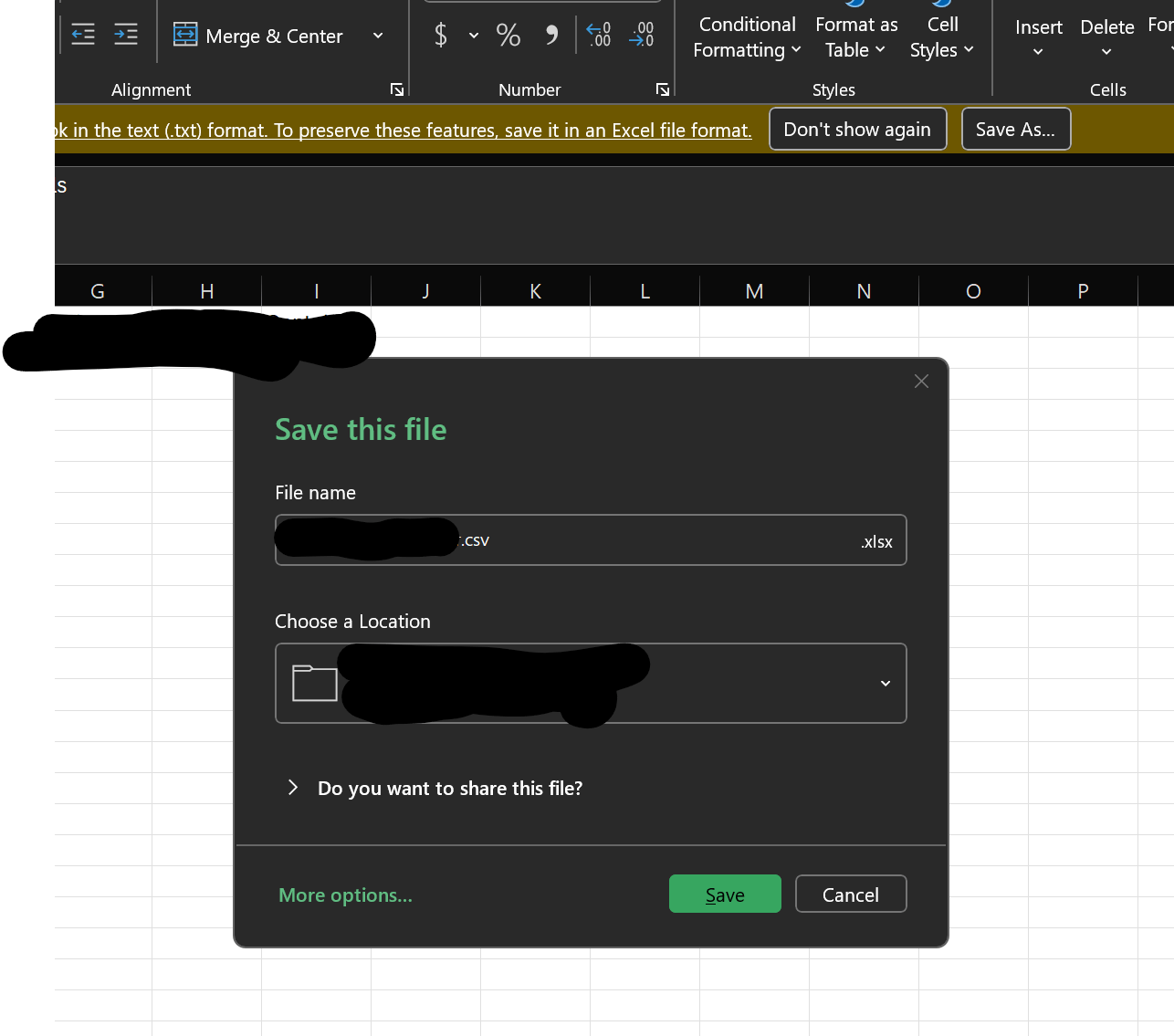Select column G header
The height and width of the screenshot is (1036, 1174).
(98, 291)
